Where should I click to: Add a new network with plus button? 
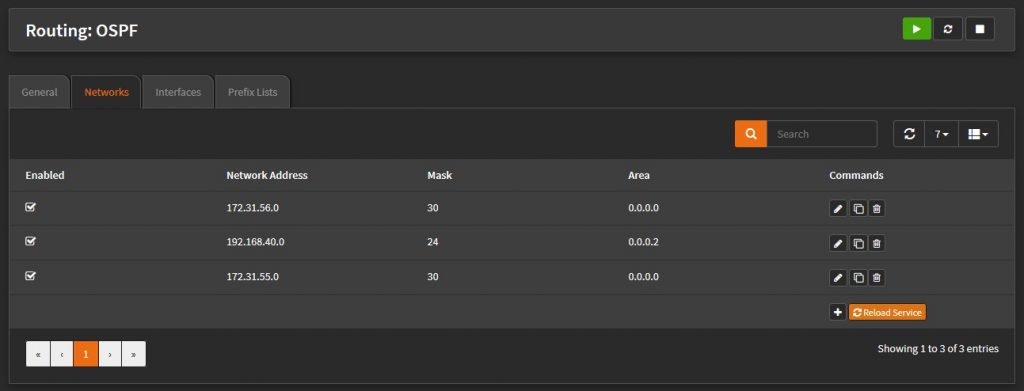click(x=838, y=313)
